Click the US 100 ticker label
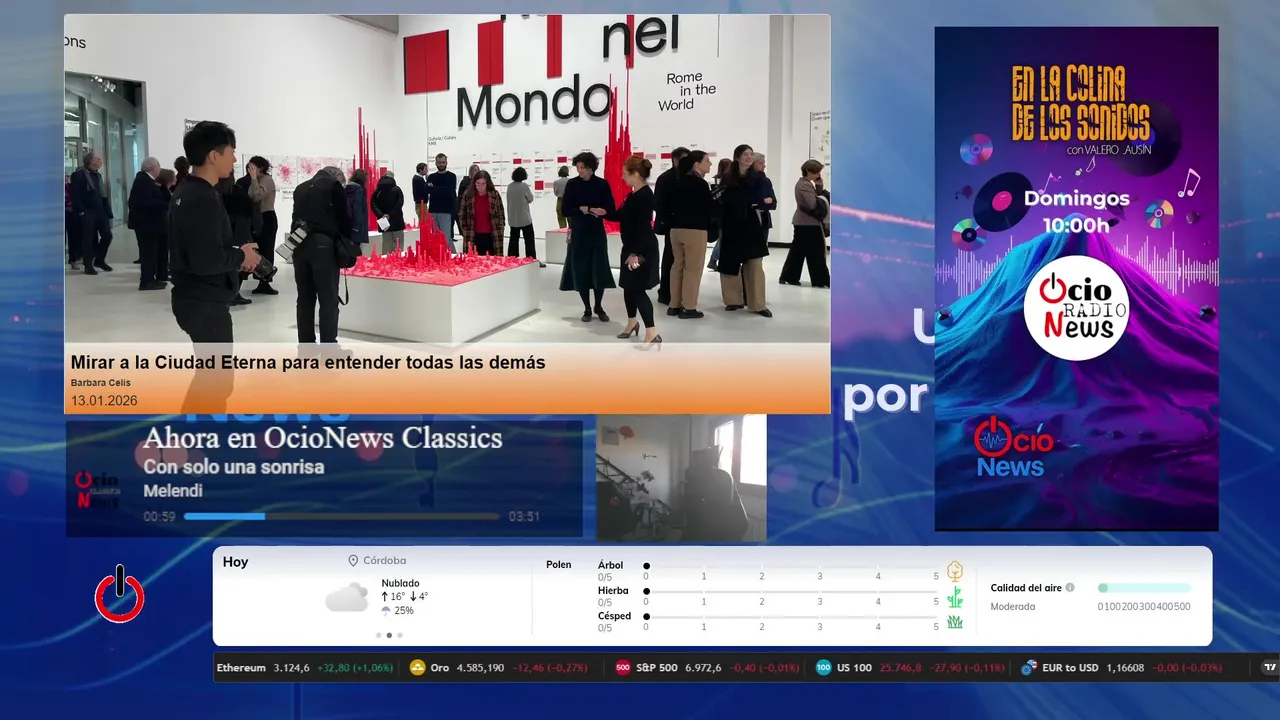The image size is (1280, 720). 854,667
